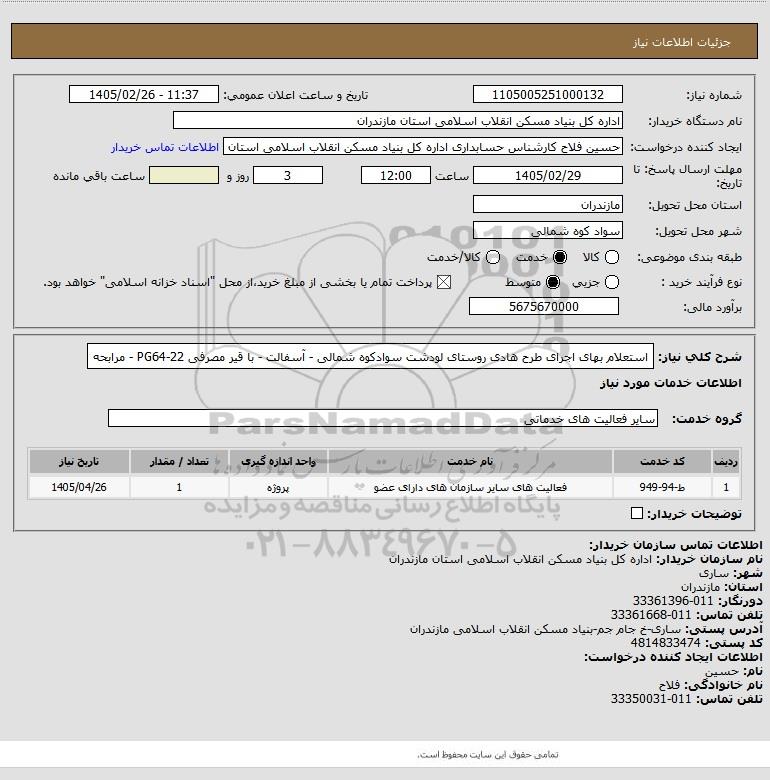
Task: Choose the جزیی purchase type radio
Action: 611,283
